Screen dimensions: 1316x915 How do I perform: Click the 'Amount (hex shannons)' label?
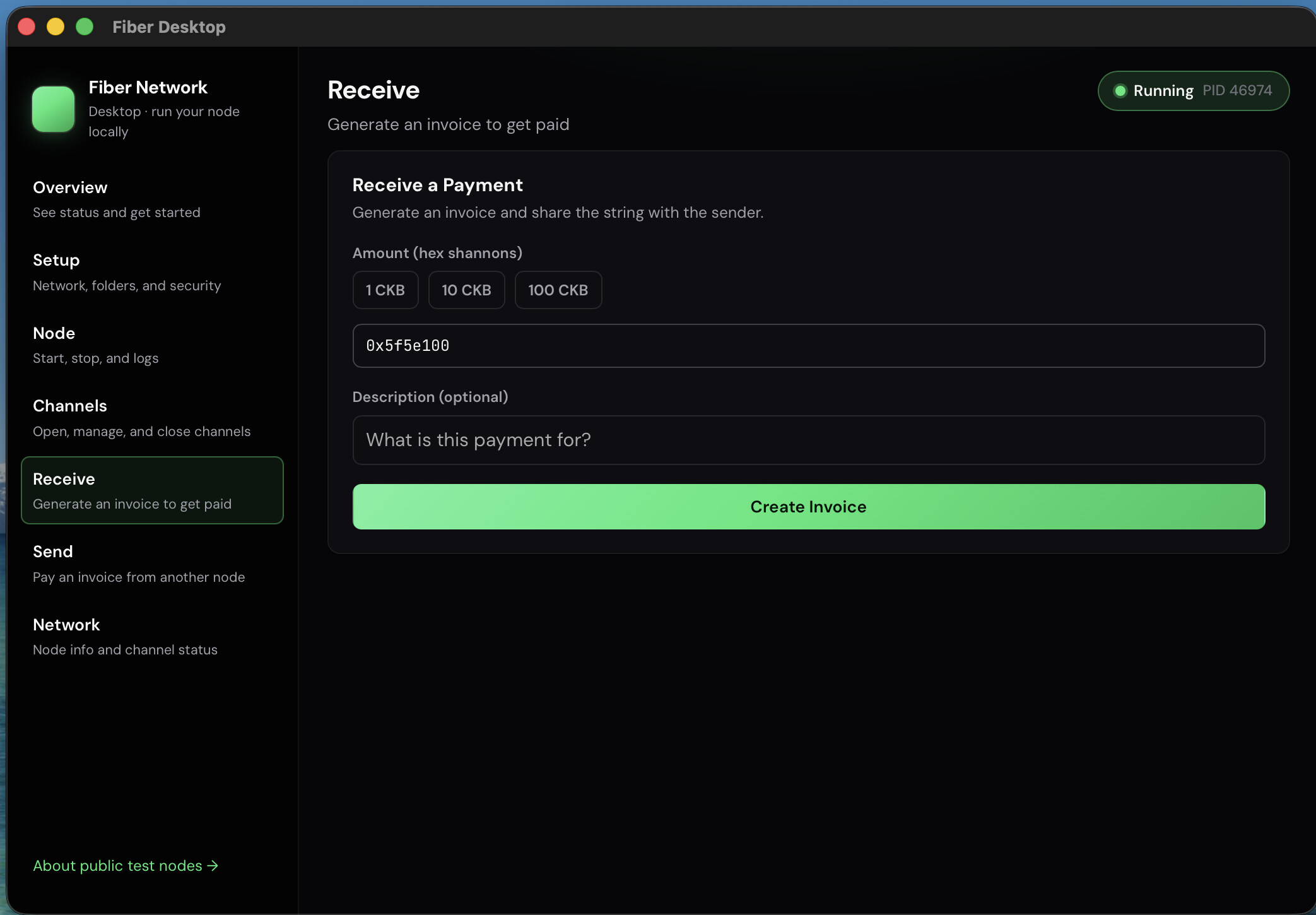(x=437, y=253)
